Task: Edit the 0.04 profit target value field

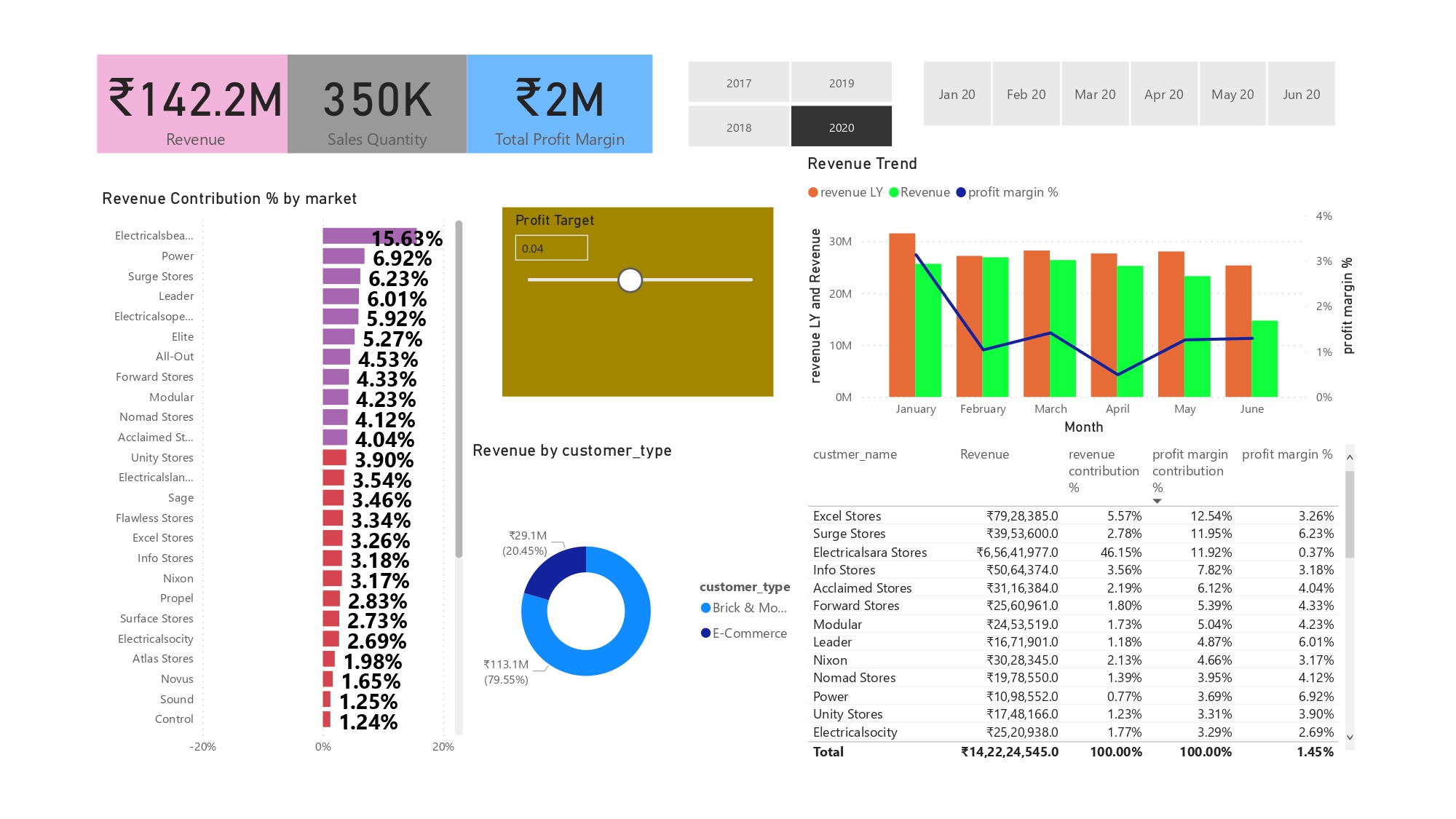Action: point(550,248)
